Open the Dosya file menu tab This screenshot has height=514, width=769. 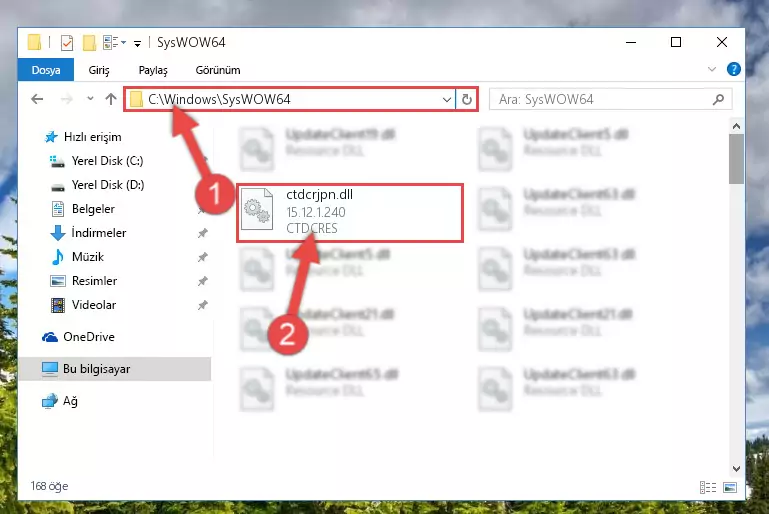pos(46,70)
